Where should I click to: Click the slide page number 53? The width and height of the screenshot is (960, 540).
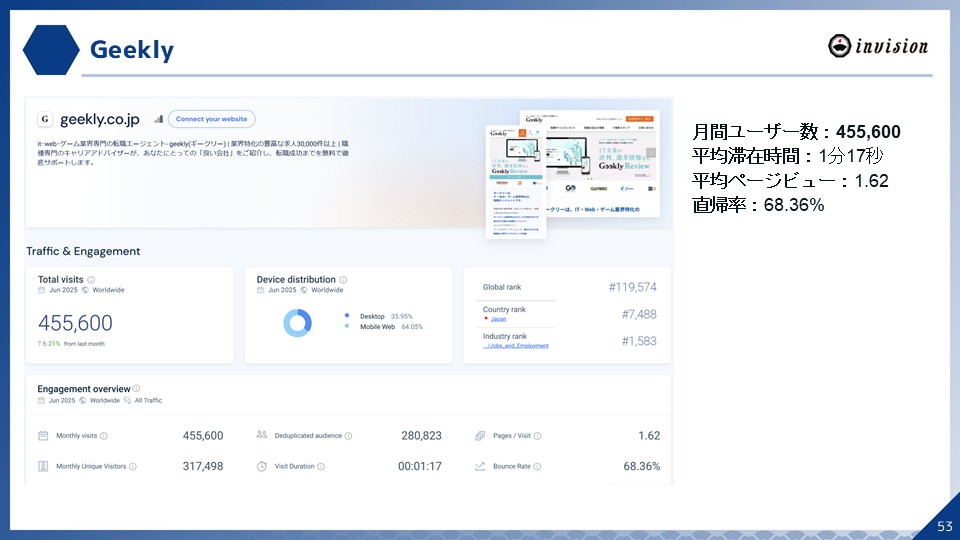click(x=945, y=526)
